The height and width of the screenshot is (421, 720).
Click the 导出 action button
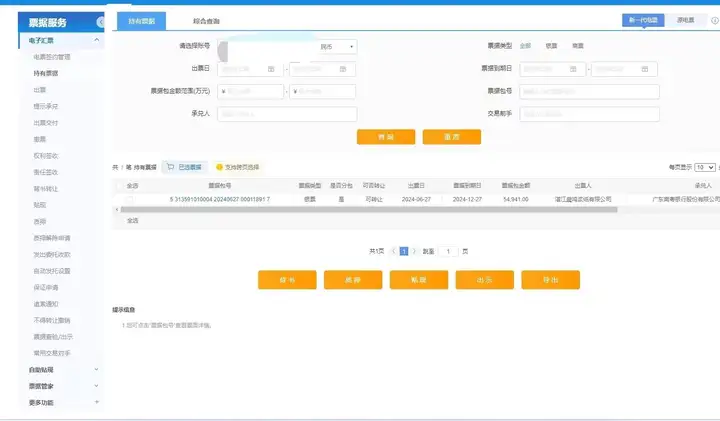(x=551, y=280)
